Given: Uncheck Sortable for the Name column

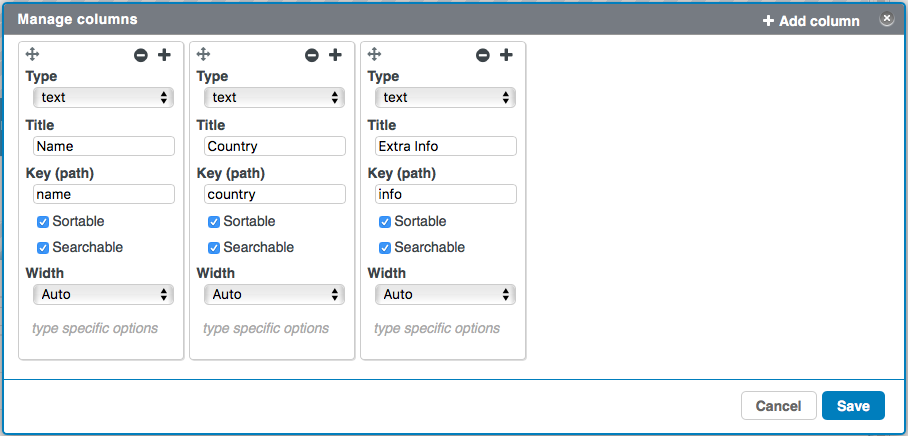Looking at the screenshot, I should (x=43, y=222).
